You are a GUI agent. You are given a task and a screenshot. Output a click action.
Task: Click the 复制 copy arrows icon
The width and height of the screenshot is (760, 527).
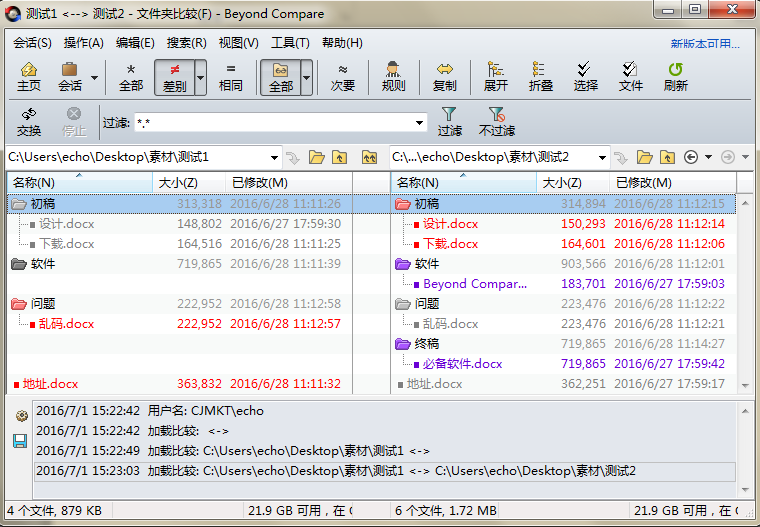[x=444, y=77]
